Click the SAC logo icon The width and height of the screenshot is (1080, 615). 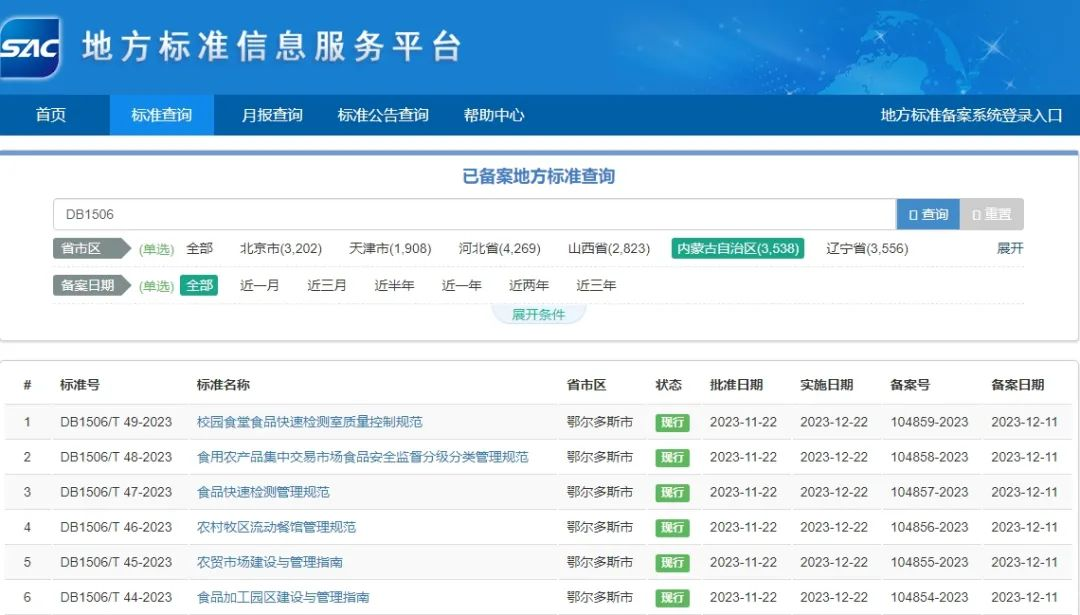tap(30, 48)
